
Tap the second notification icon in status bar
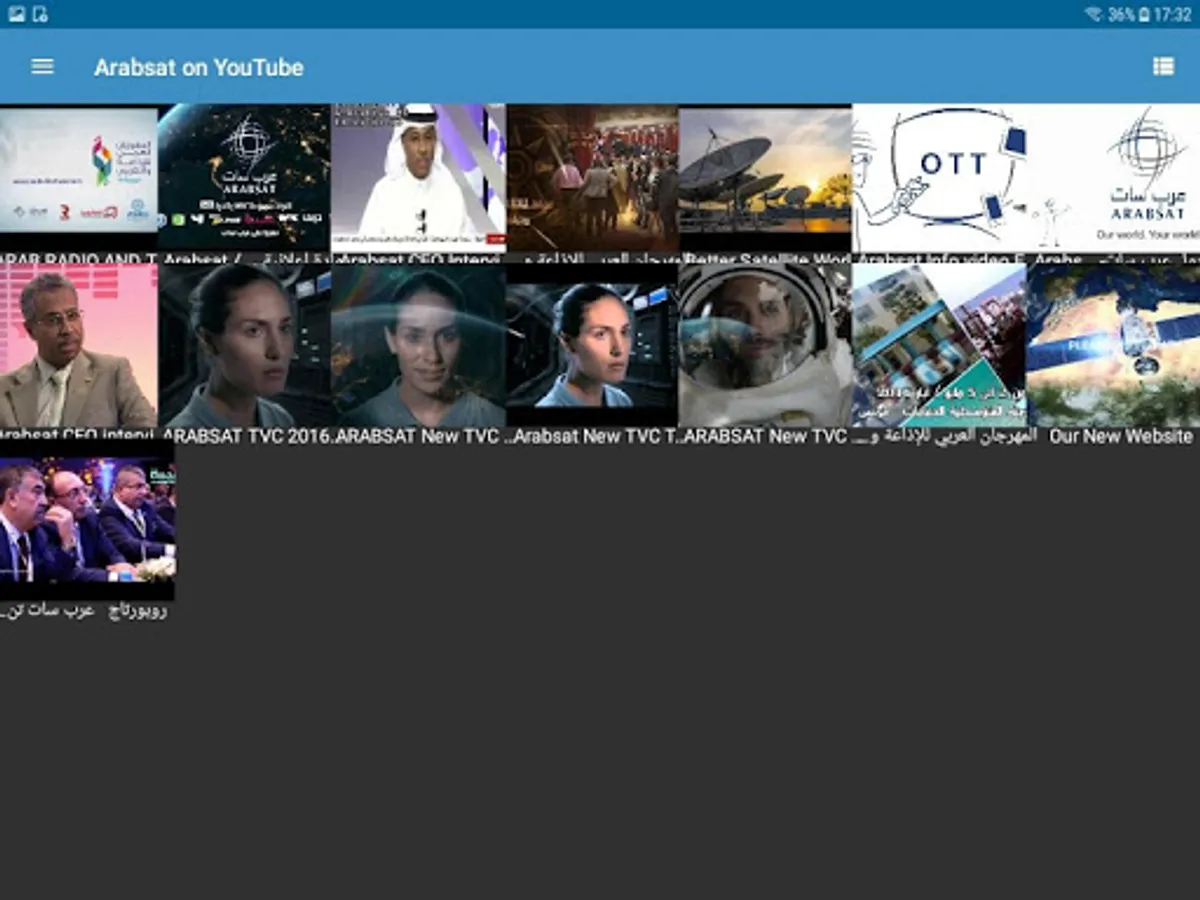[40, 14]
